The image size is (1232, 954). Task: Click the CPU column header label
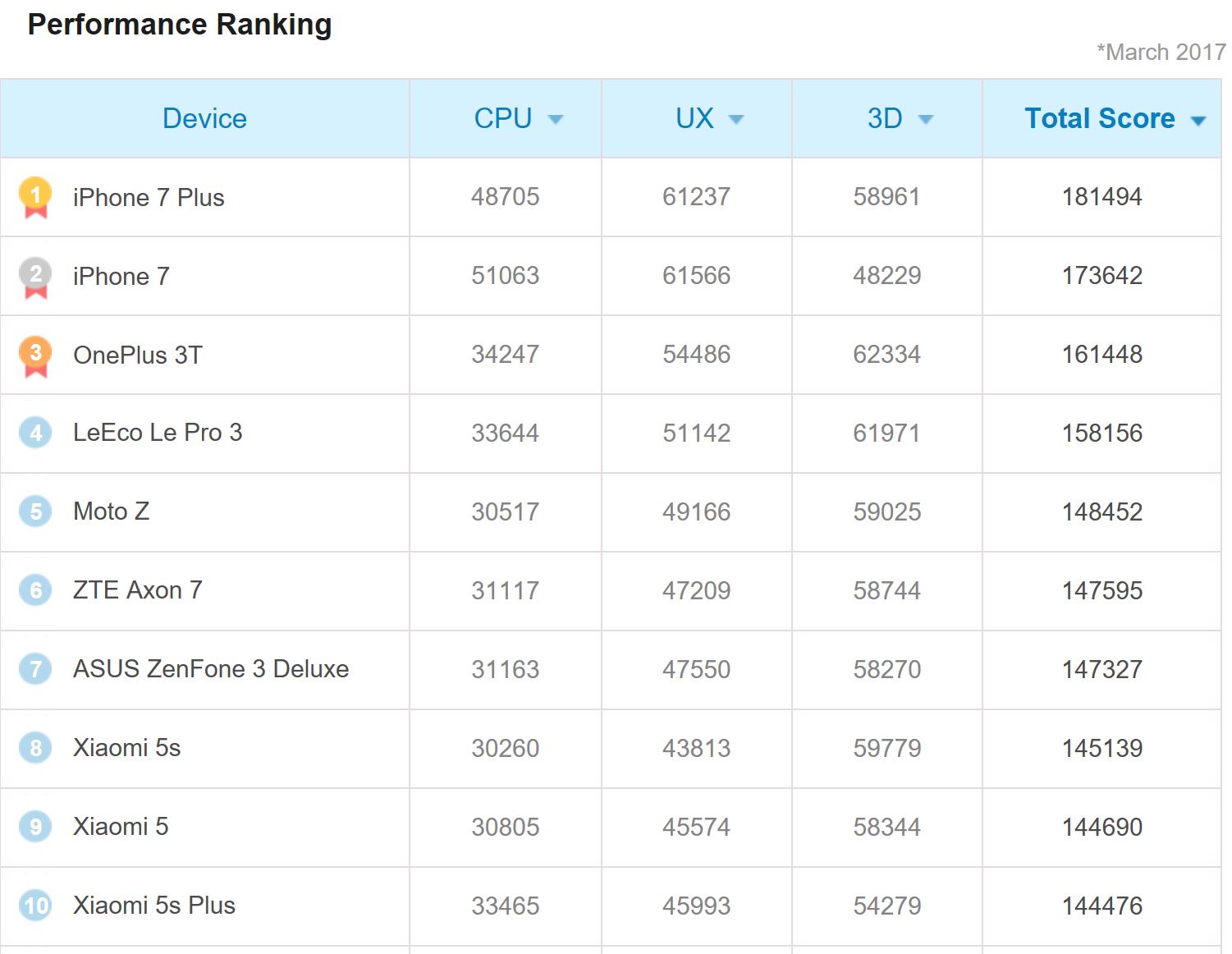click(x=503, y=118)
